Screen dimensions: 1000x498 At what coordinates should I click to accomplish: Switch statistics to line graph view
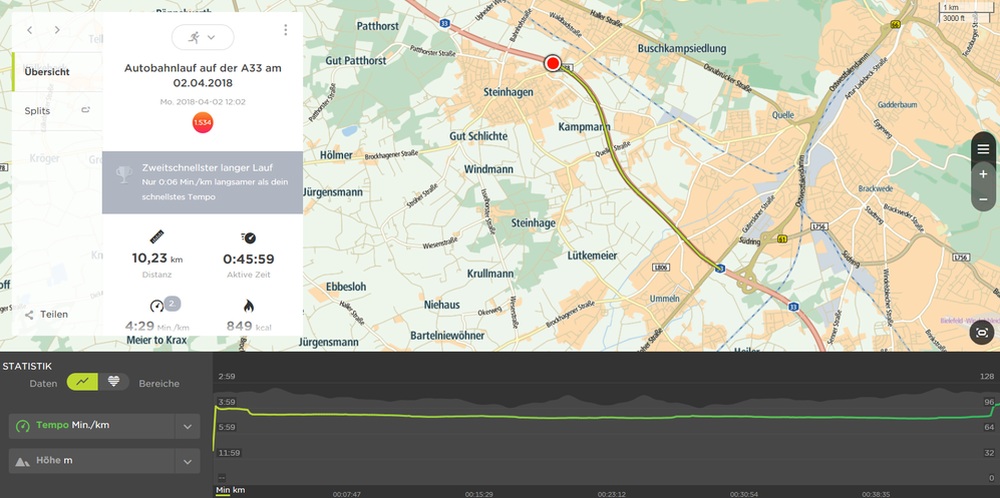point(82,382)
